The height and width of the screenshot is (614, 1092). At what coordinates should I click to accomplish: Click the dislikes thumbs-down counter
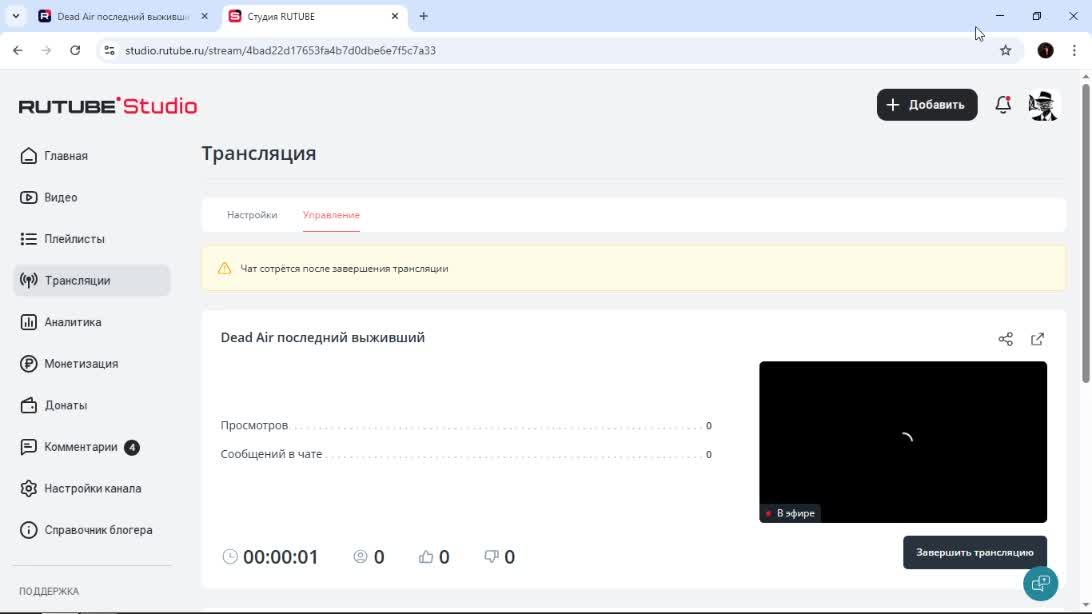(499, 556)
